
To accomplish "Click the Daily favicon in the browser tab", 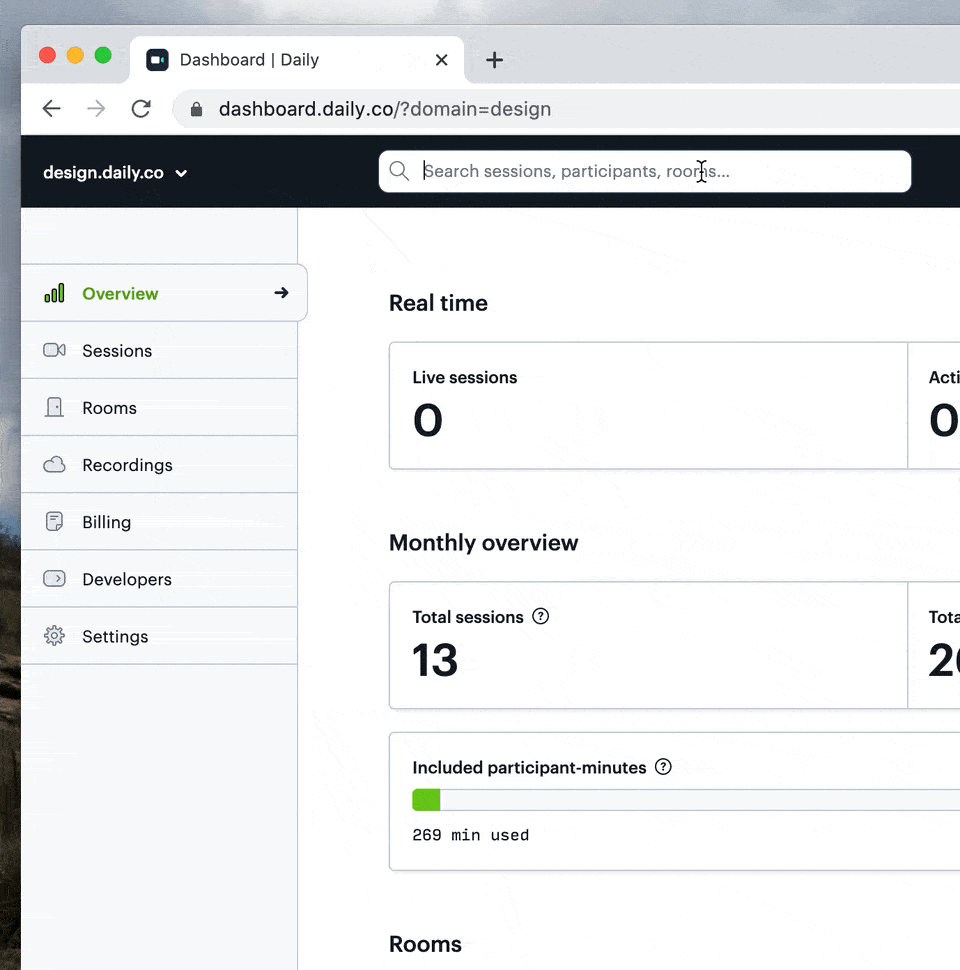I will click(x=157, y=60).
